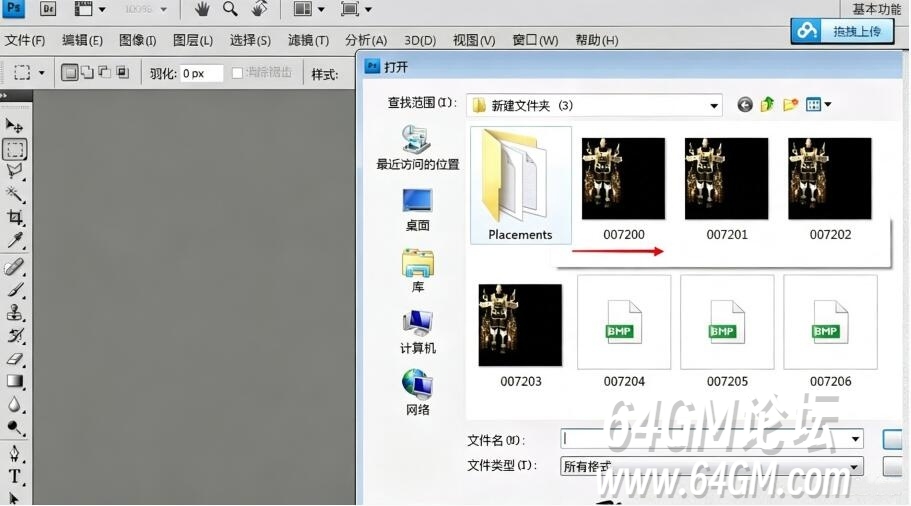911x506 pixels.
Task: Select the Dodge tool
Action: coord(15,427)
